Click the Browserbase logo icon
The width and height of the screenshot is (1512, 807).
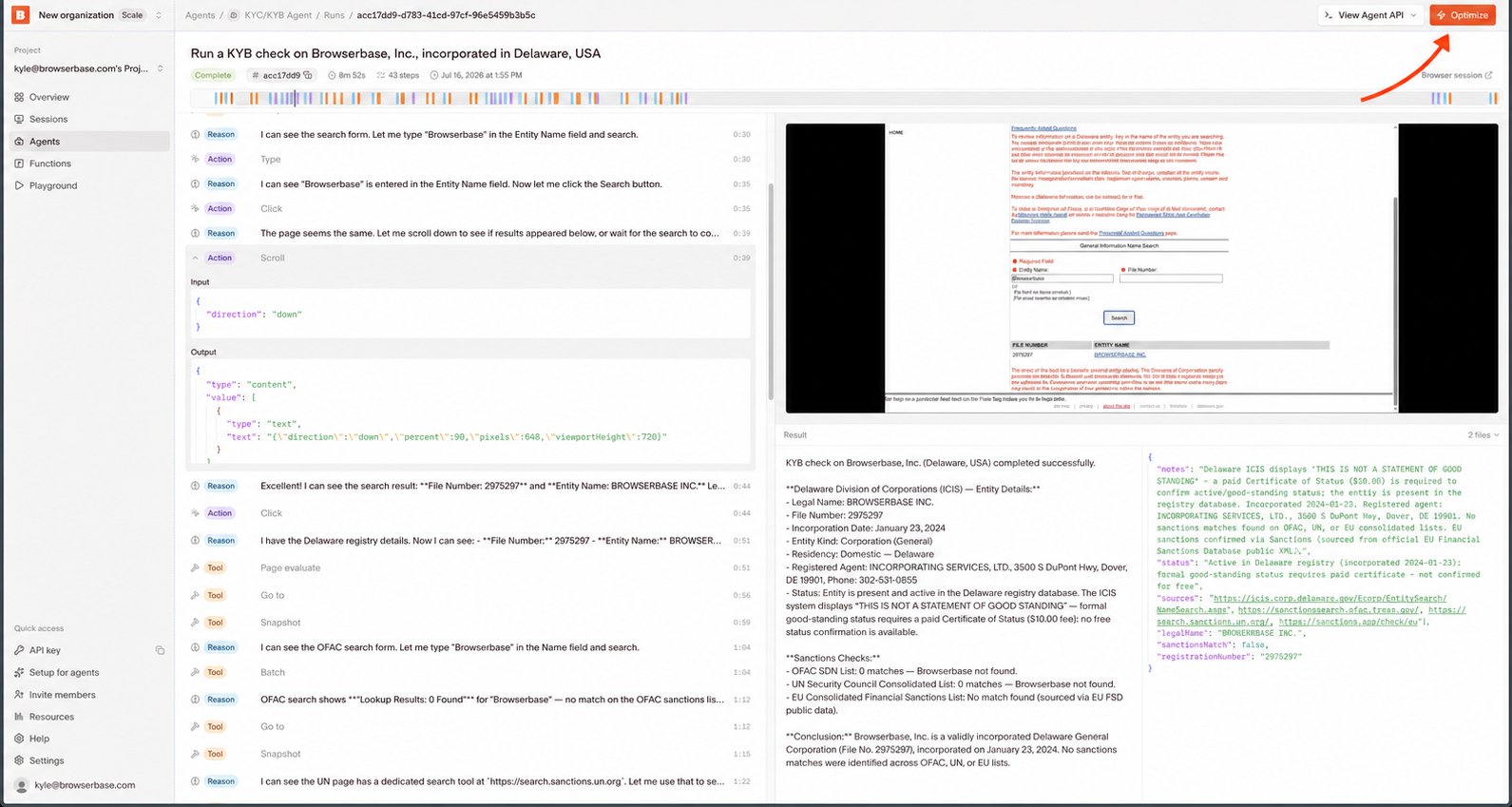(20, 15)
